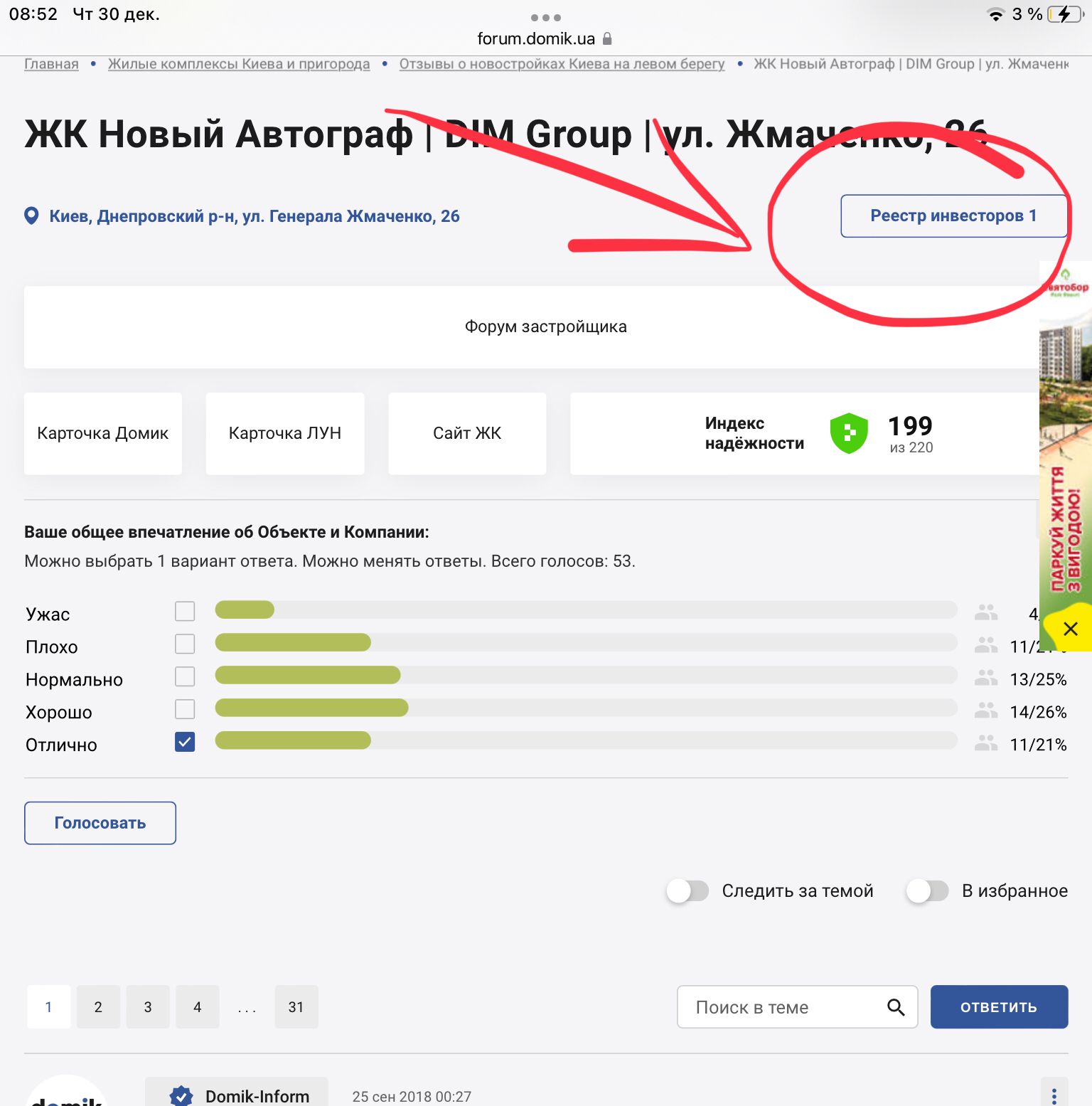Open the Индекс надёжности label
The width and height of the screenshot is (1092, 1106).
point(754,433)
